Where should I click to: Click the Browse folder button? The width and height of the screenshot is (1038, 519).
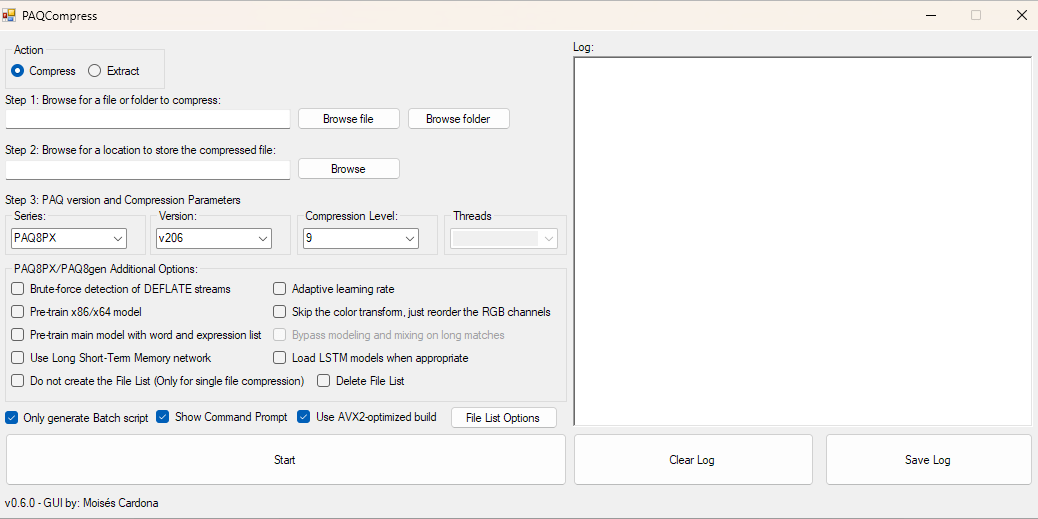458,119
